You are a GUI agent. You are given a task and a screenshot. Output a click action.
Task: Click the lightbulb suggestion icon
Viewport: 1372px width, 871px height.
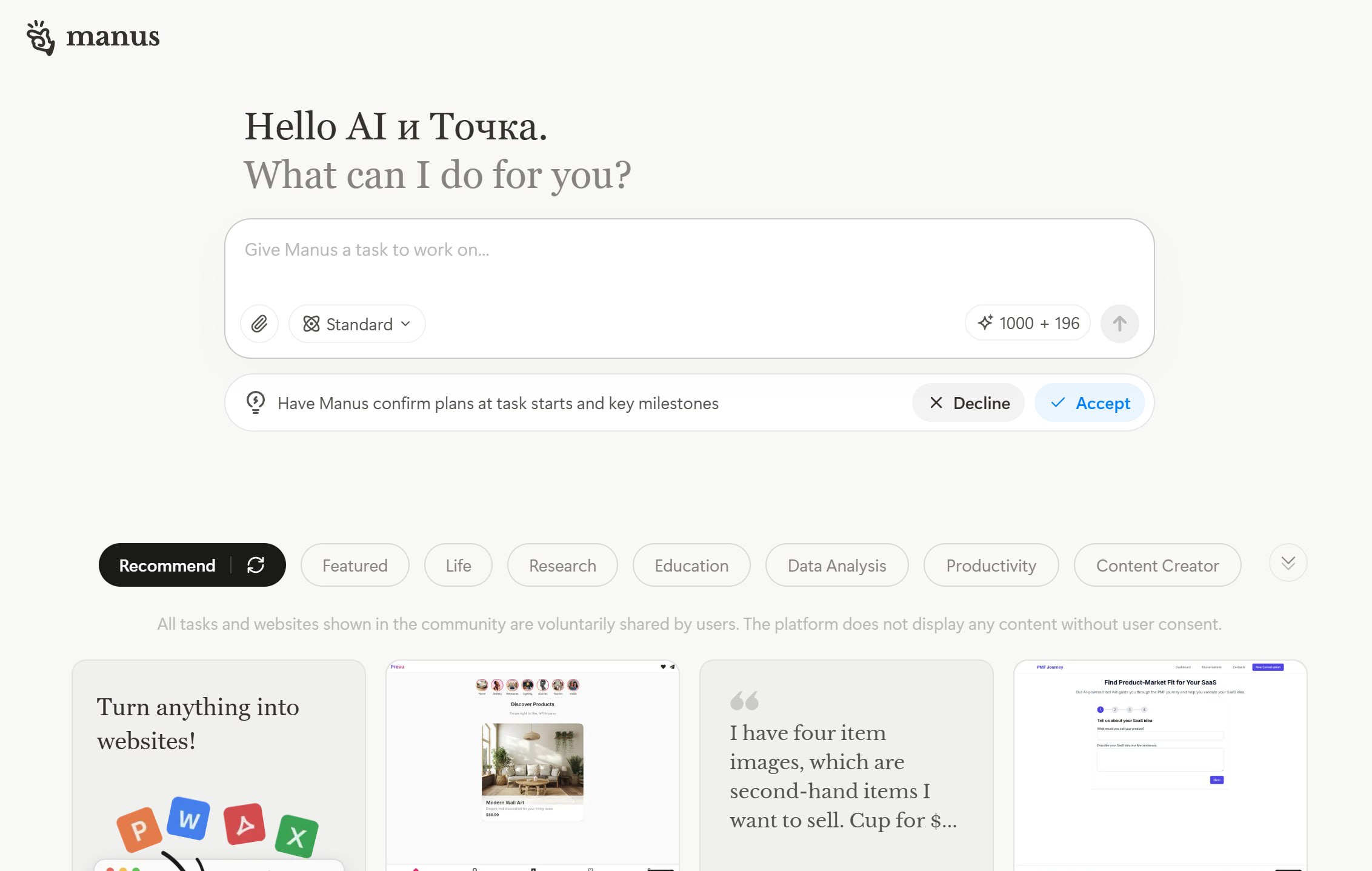click(256, 402)
